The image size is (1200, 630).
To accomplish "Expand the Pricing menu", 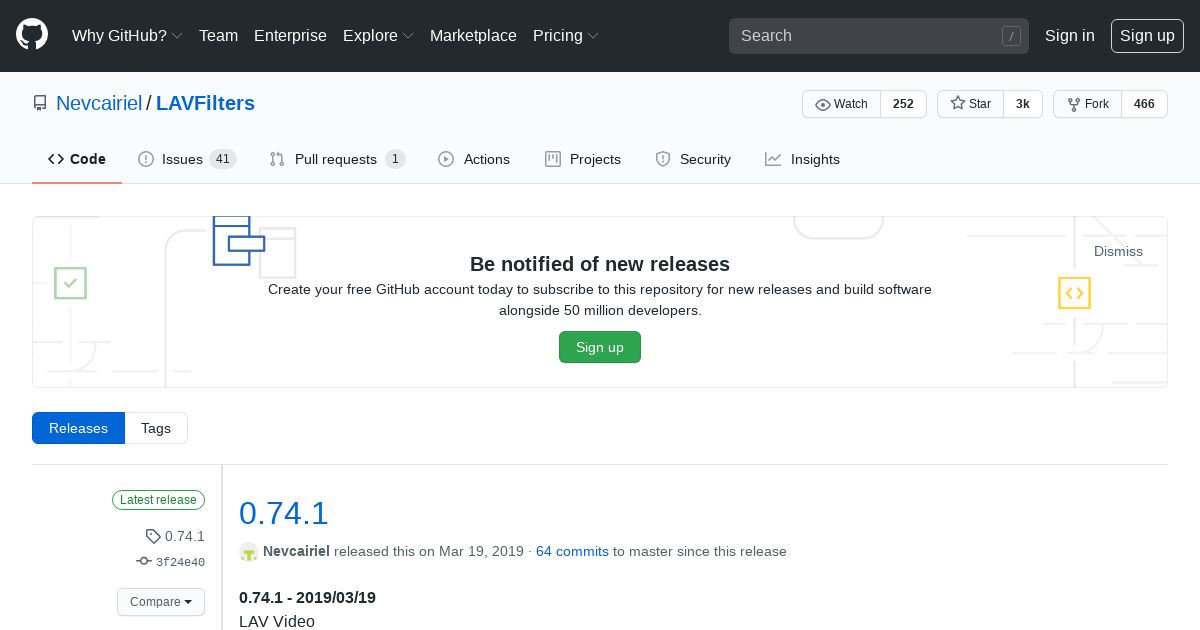I will coord(566,35).
